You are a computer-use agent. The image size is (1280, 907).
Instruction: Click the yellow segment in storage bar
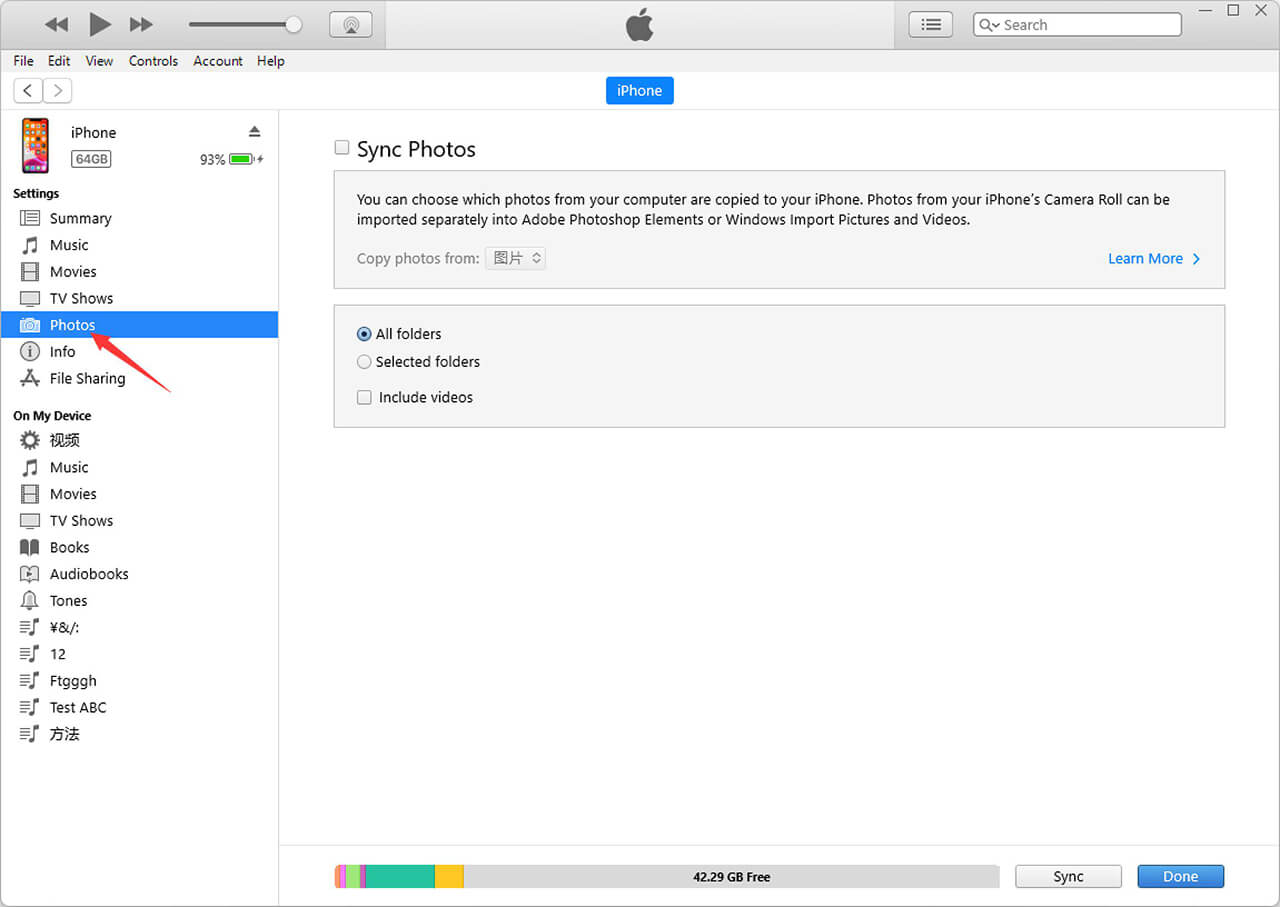(449, 876)
